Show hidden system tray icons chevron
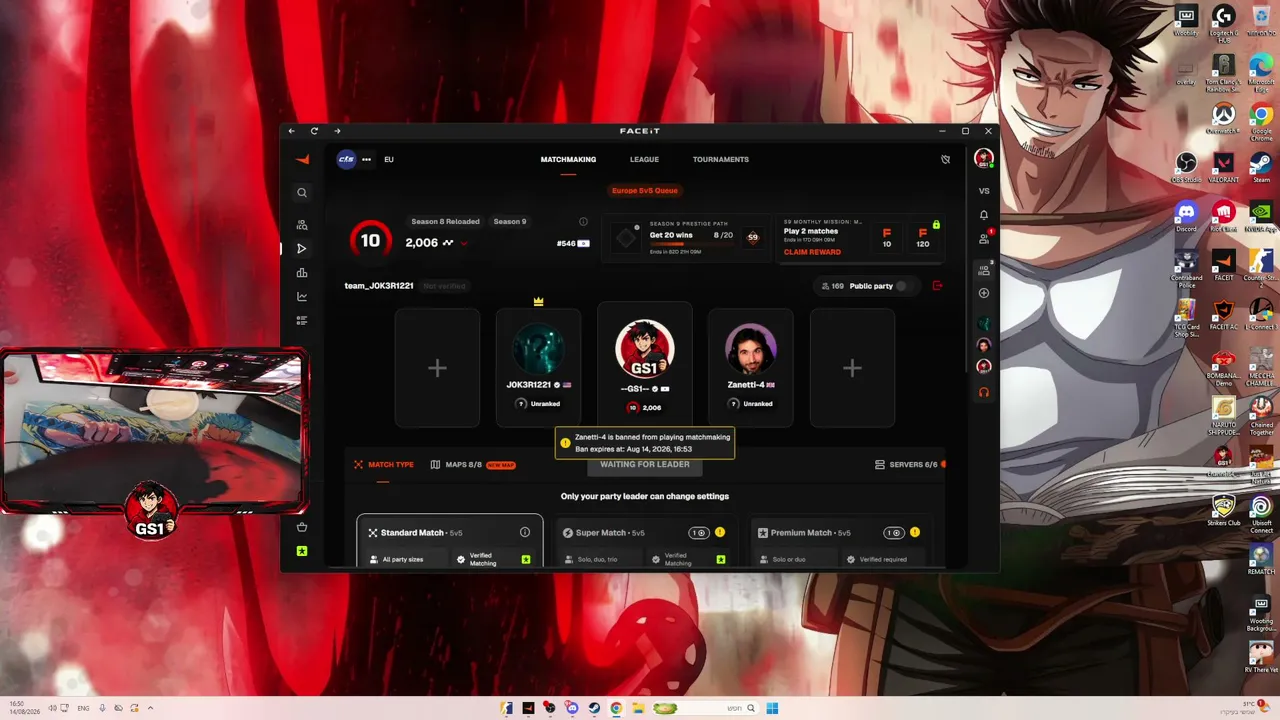This screenshot has width=1280, height=720. pos(150,708)
